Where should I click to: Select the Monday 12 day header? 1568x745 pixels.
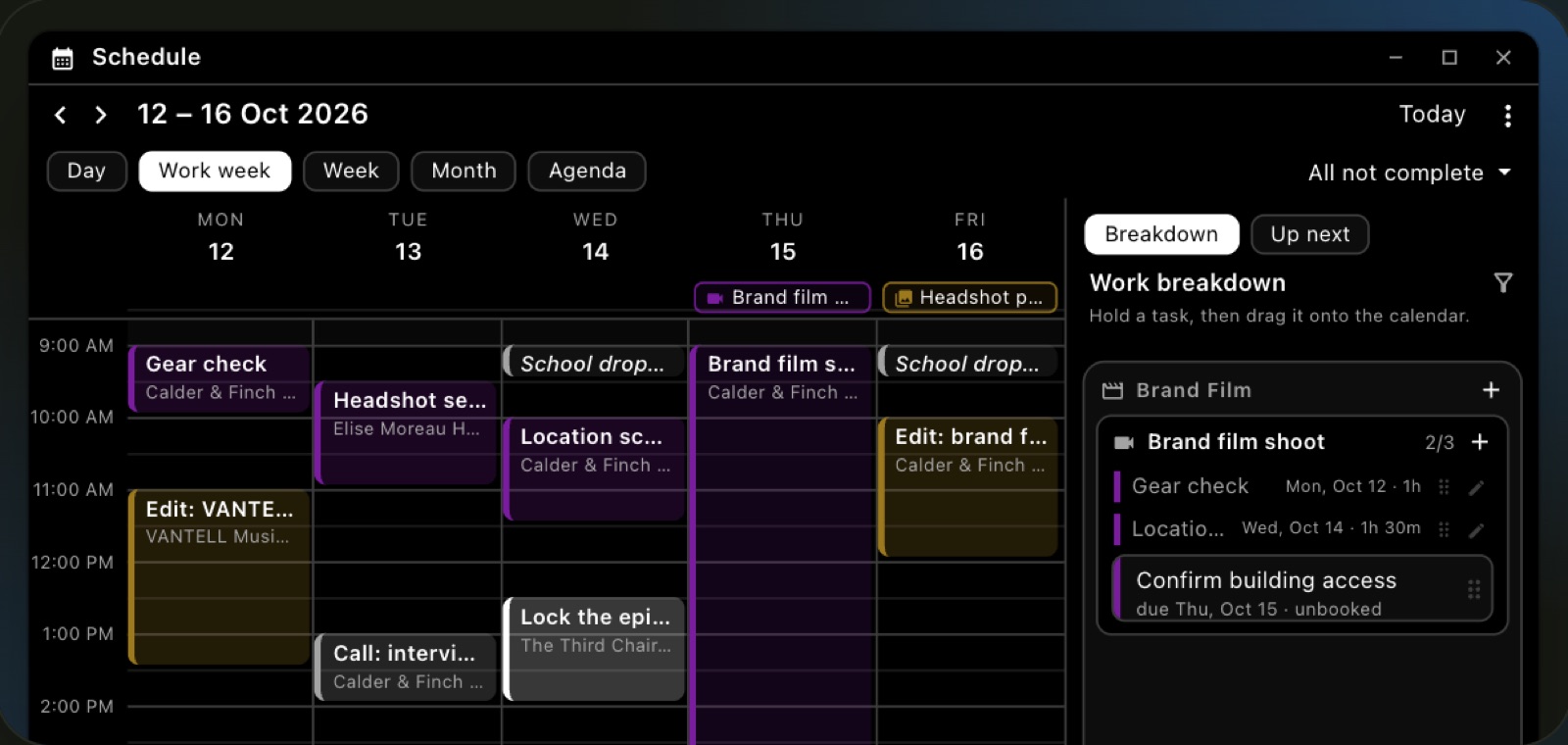[220, 238]
